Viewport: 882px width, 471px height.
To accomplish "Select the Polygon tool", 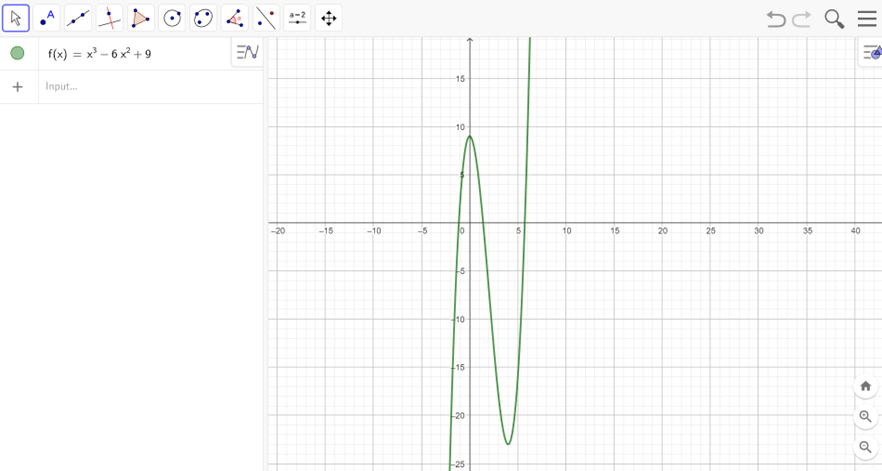I will click(x=141, y=18).
